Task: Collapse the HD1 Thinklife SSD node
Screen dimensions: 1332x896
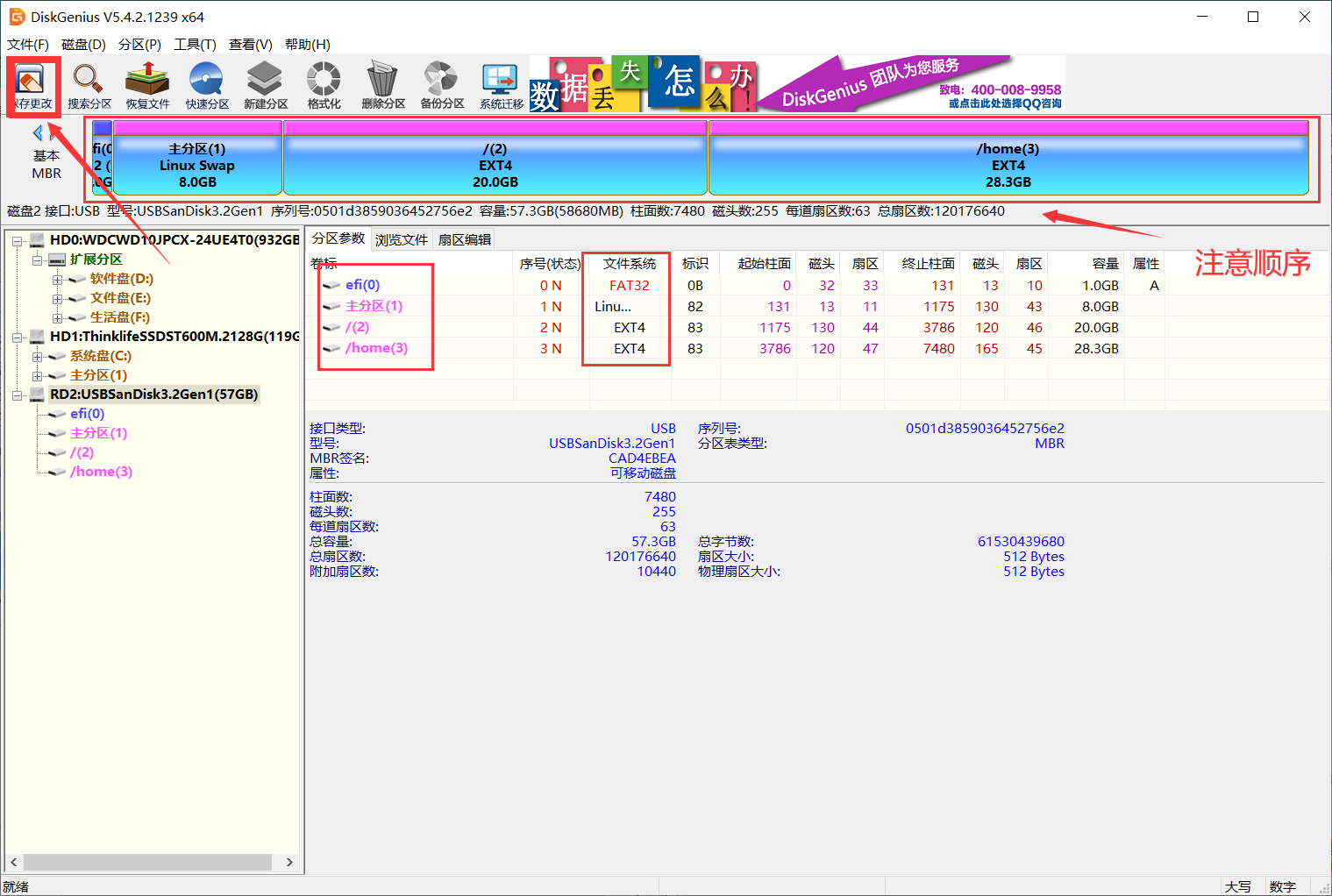Action: click(18, 337)
